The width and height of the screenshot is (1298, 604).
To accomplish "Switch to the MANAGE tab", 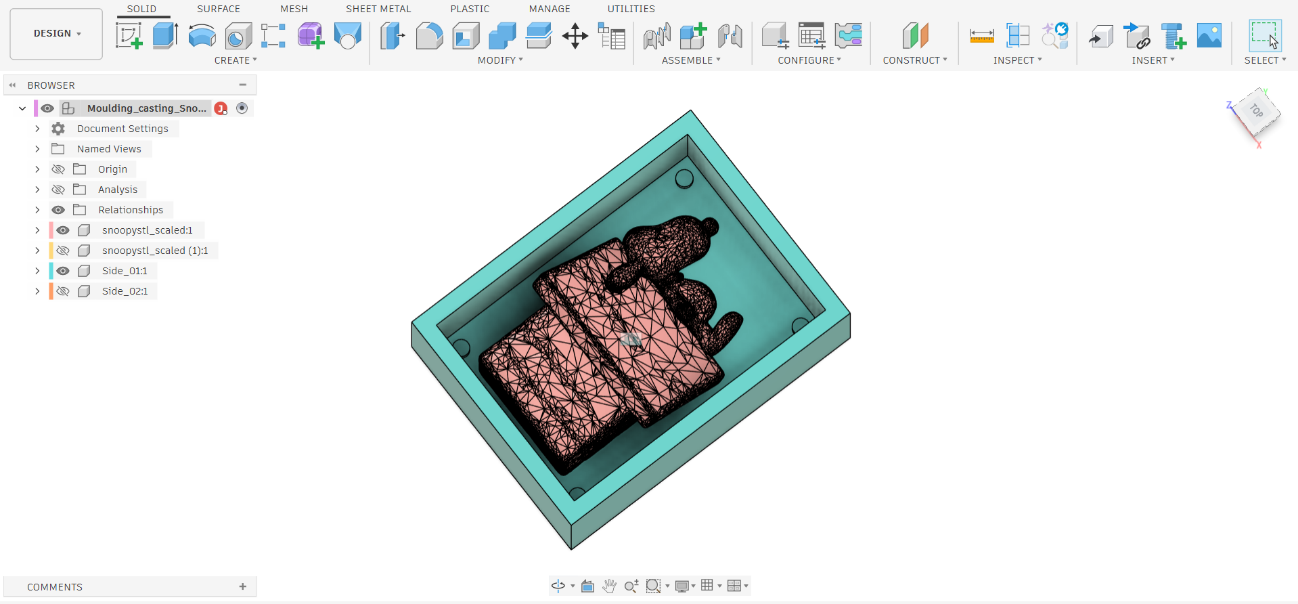I will tap(549, 9).
